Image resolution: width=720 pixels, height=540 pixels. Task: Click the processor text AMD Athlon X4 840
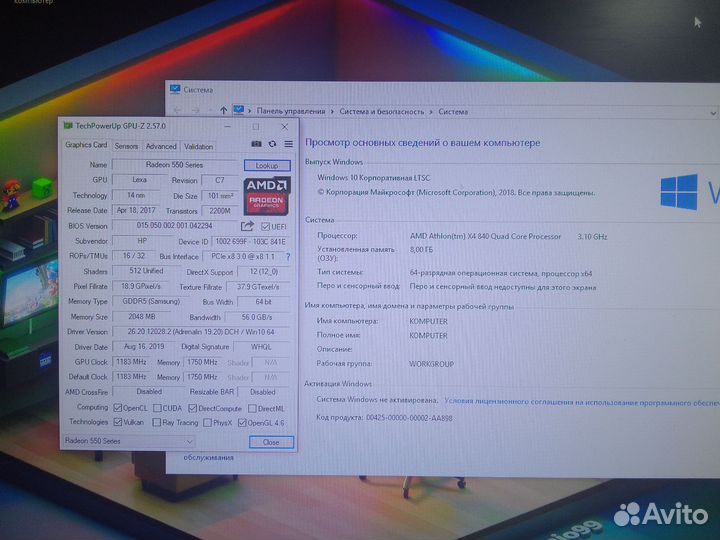pos(485,236)
